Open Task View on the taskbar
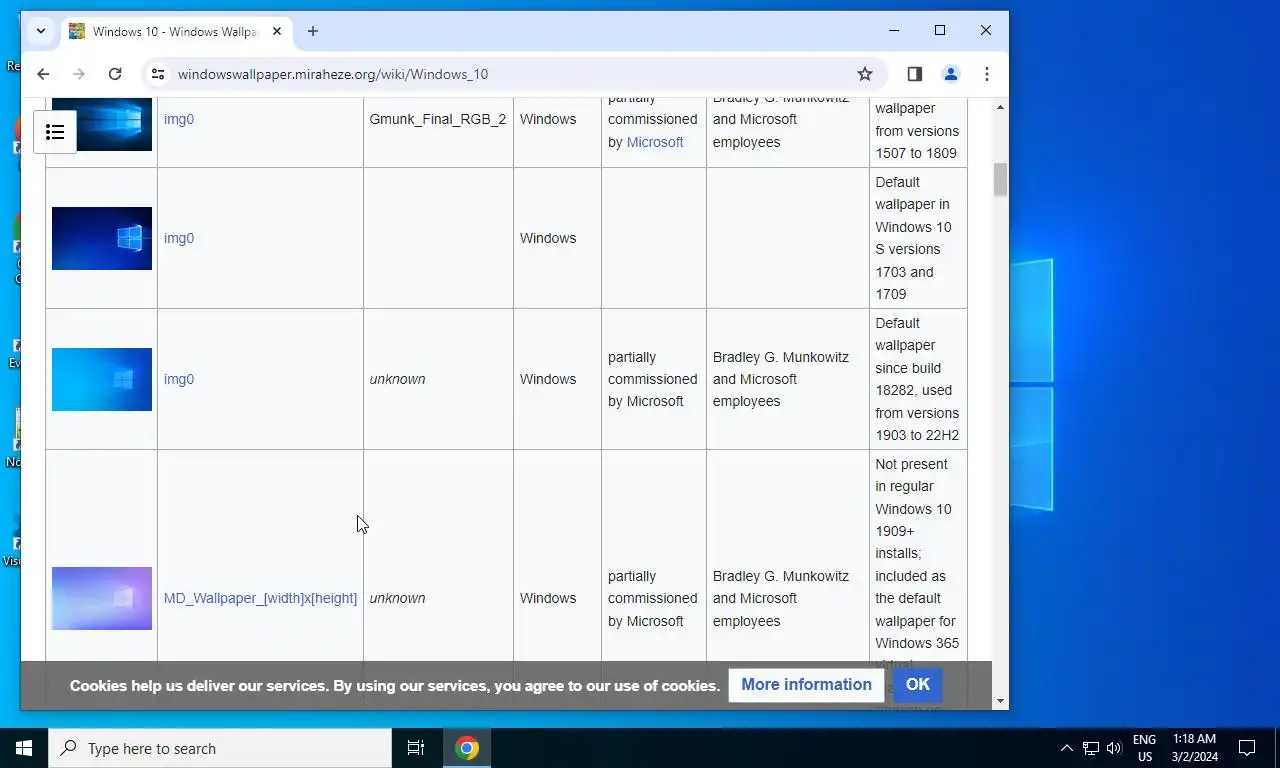Viewport: 1280px width, 768px height. pos(416,748)
